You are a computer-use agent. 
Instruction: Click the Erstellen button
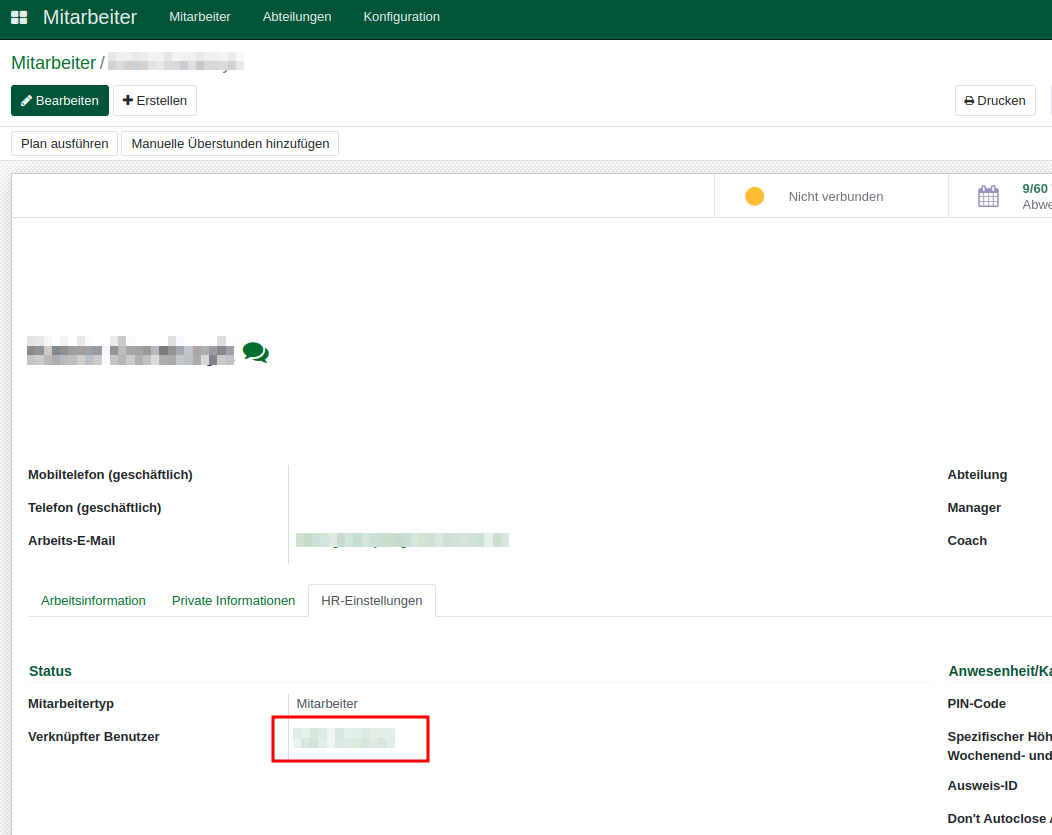pyautogui.click(x=155, y=101)
